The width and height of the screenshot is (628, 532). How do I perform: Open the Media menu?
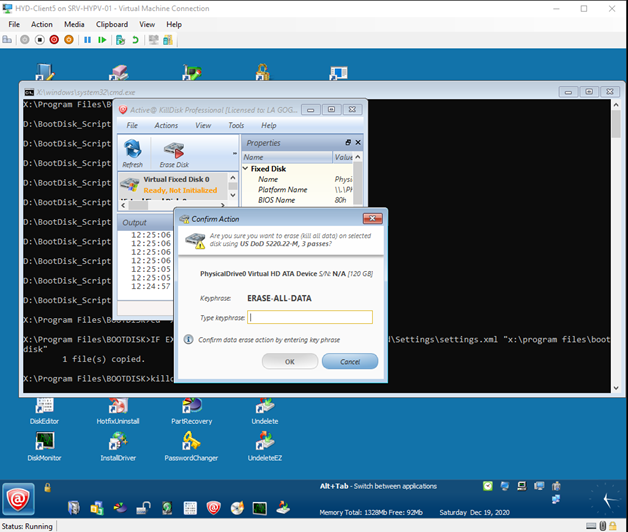[74, 24]
